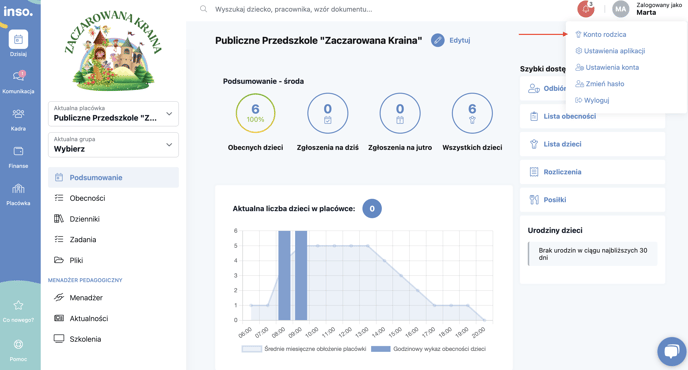The width and height of the screenshot is (688, 370).
Task: Open the Rozliczenia quick access button
Action: point(592,172)
